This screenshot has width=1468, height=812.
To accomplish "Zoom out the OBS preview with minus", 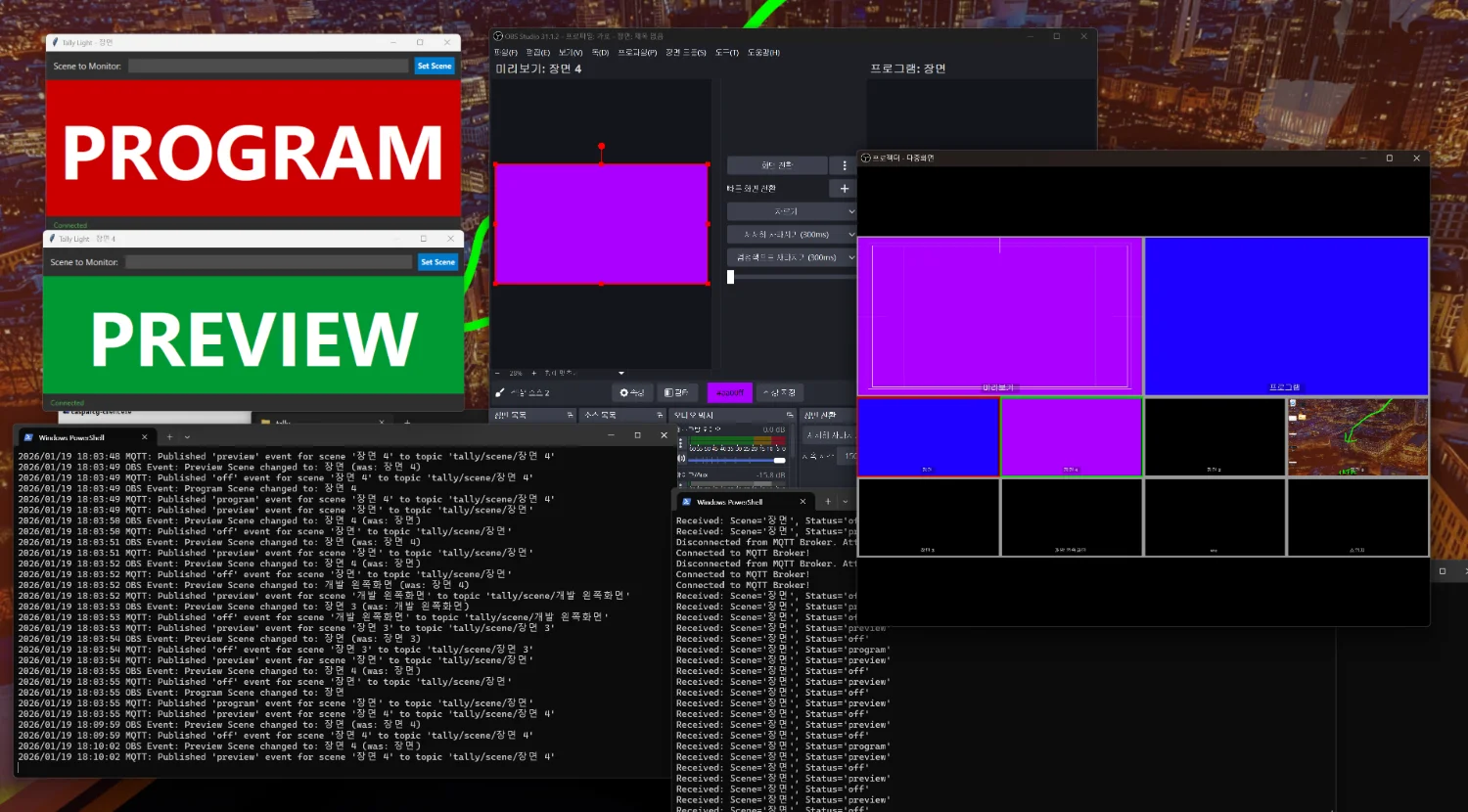I will click(x=497, y=373).
